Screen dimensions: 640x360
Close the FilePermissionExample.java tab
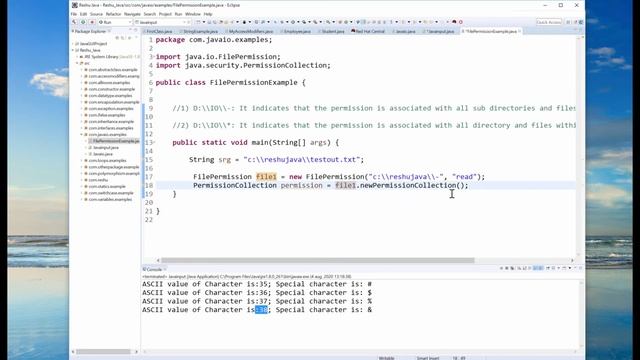(x=520, y=31)
